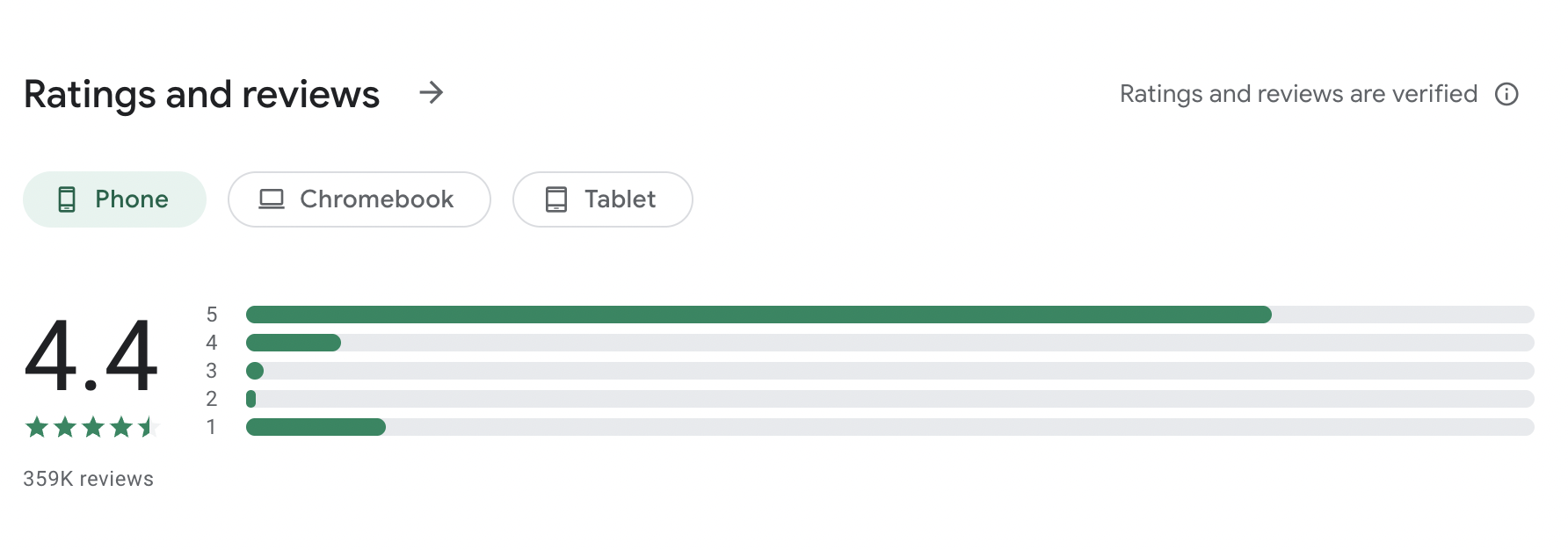
Task: Click the 4.4 average rating number
Action: 91,356
